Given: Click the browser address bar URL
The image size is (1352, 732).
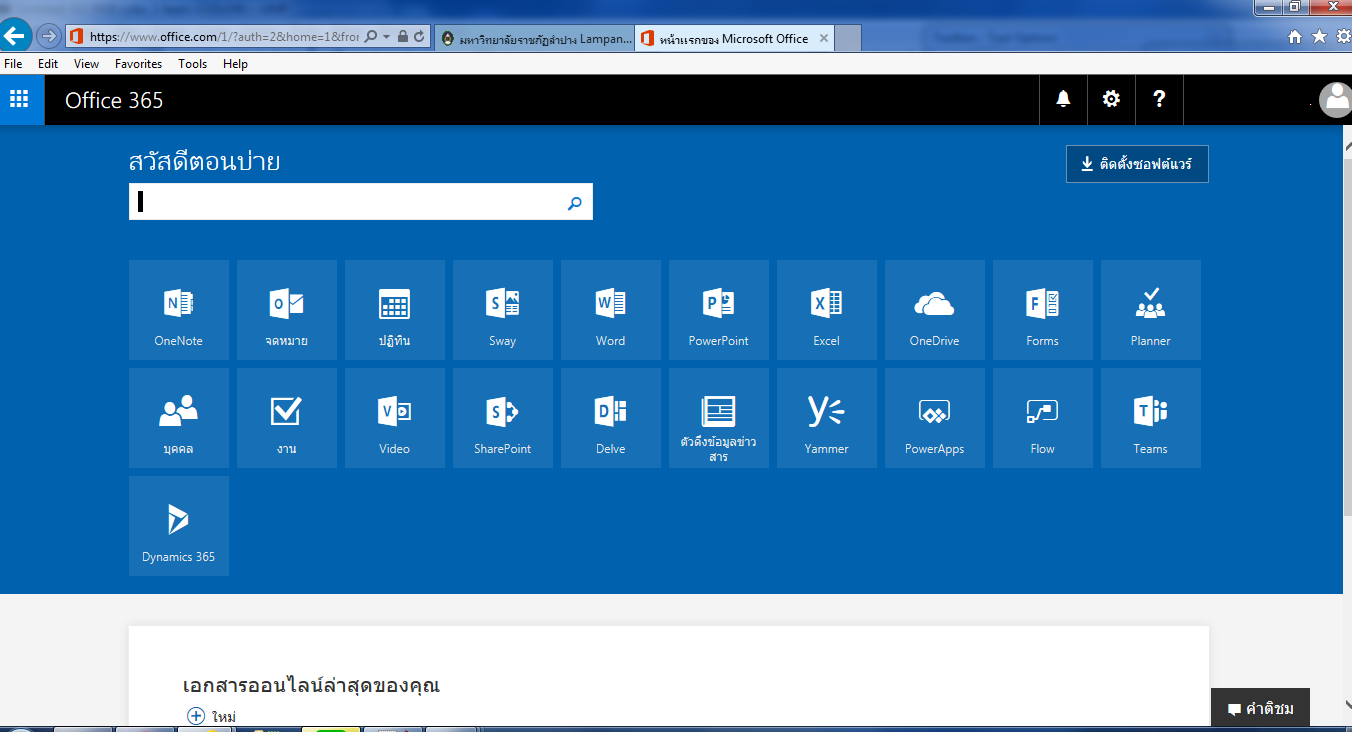Looking at the screenshot, I should click(222, 36).
